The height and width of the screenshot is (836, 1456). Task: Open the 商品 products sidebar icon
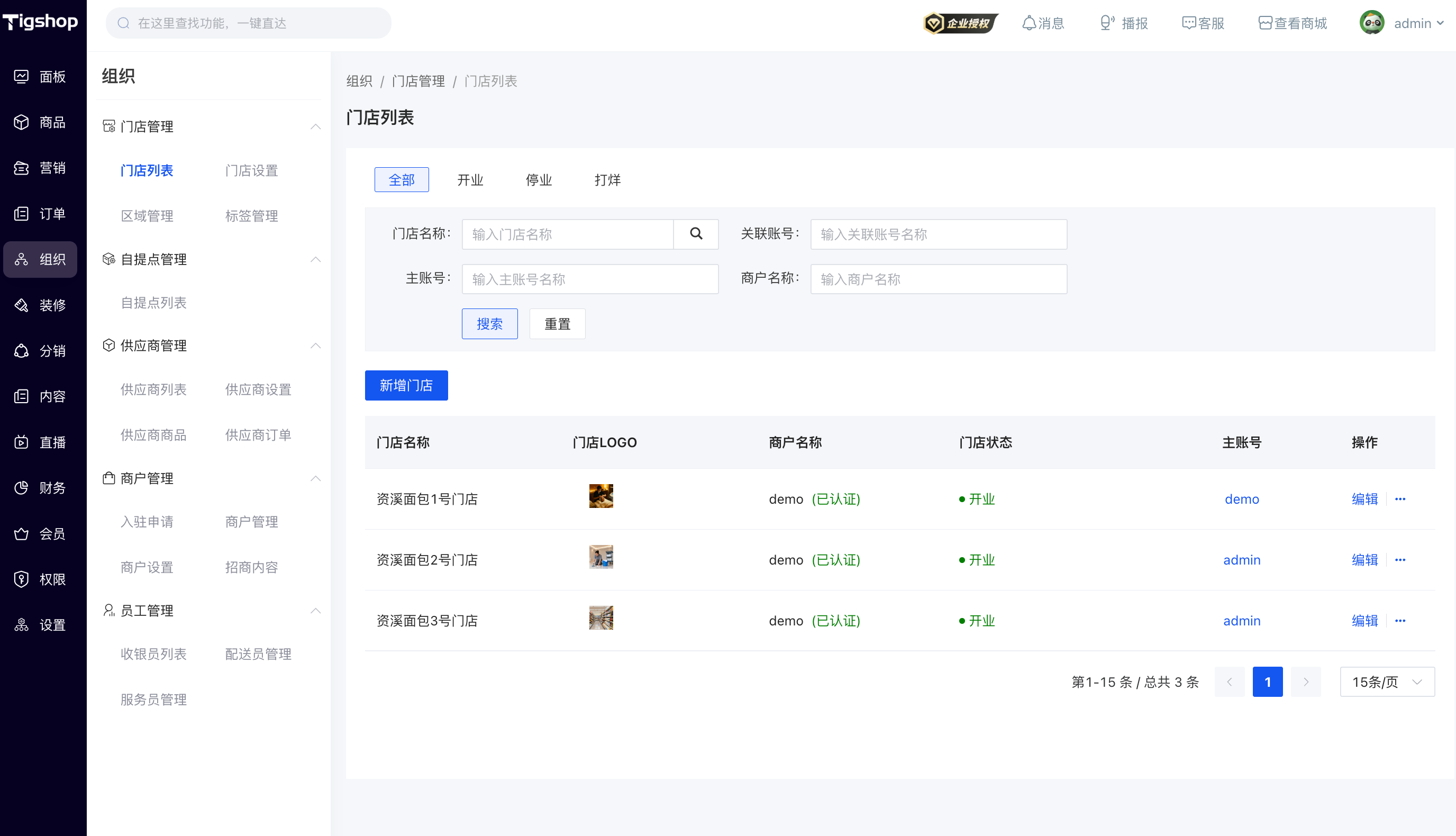pos(22,122)
